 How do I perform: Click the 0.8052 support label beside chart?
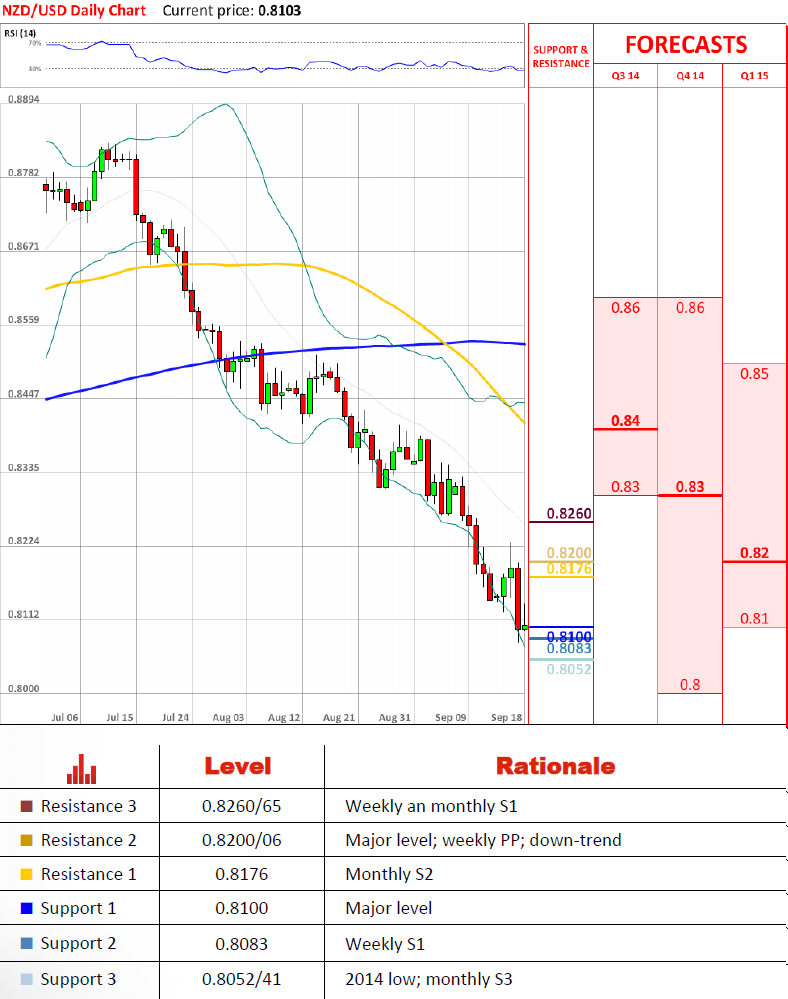point(569,669)
